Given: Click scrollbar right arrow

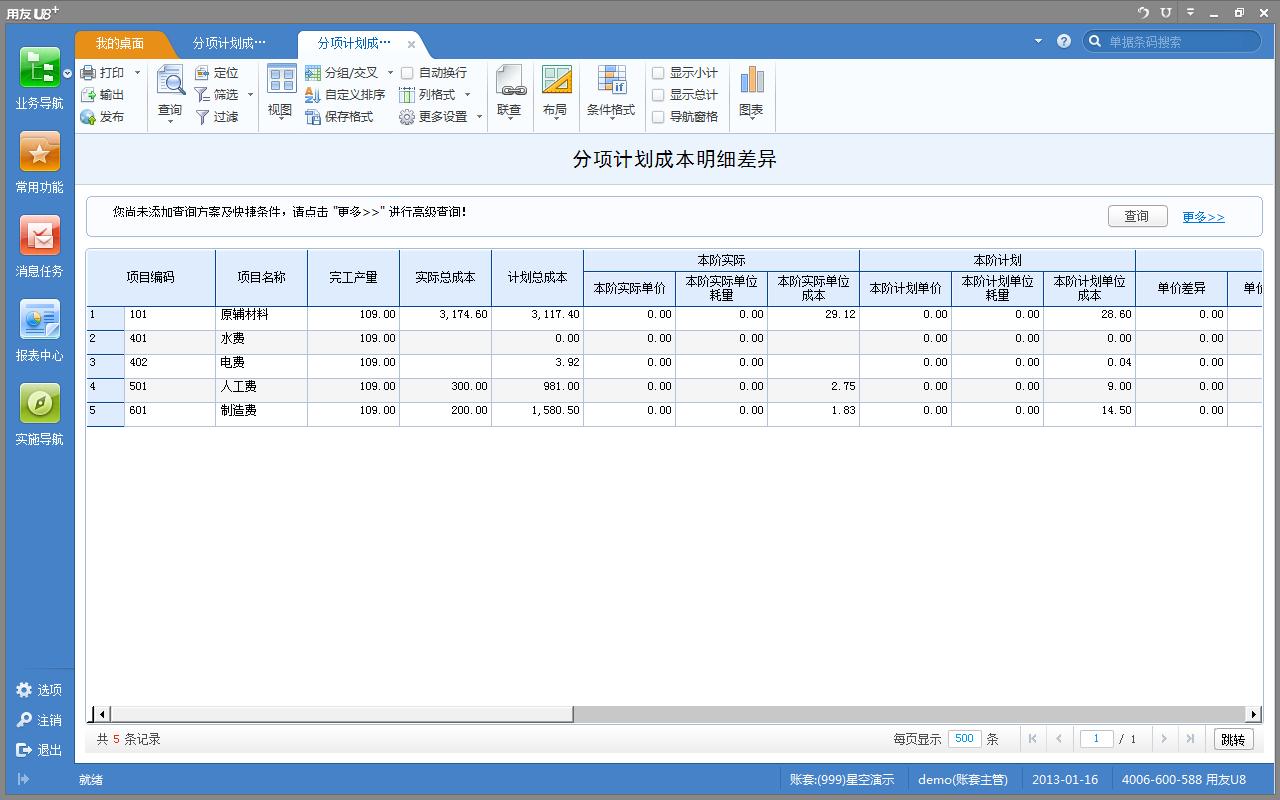Looking at the screenshot, I should click(1253, 714).
